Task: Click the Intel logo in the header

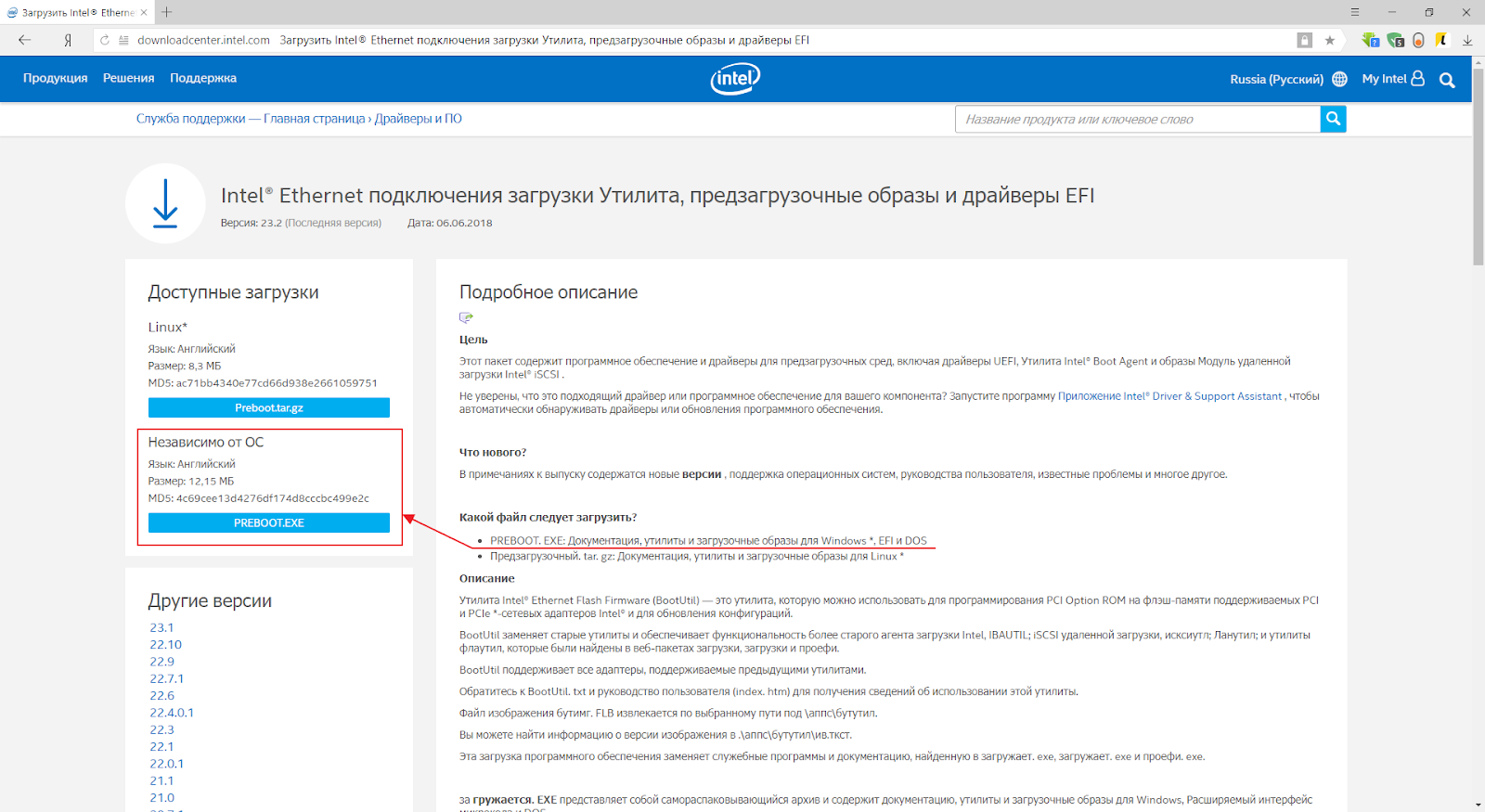Action: (735, 79)
